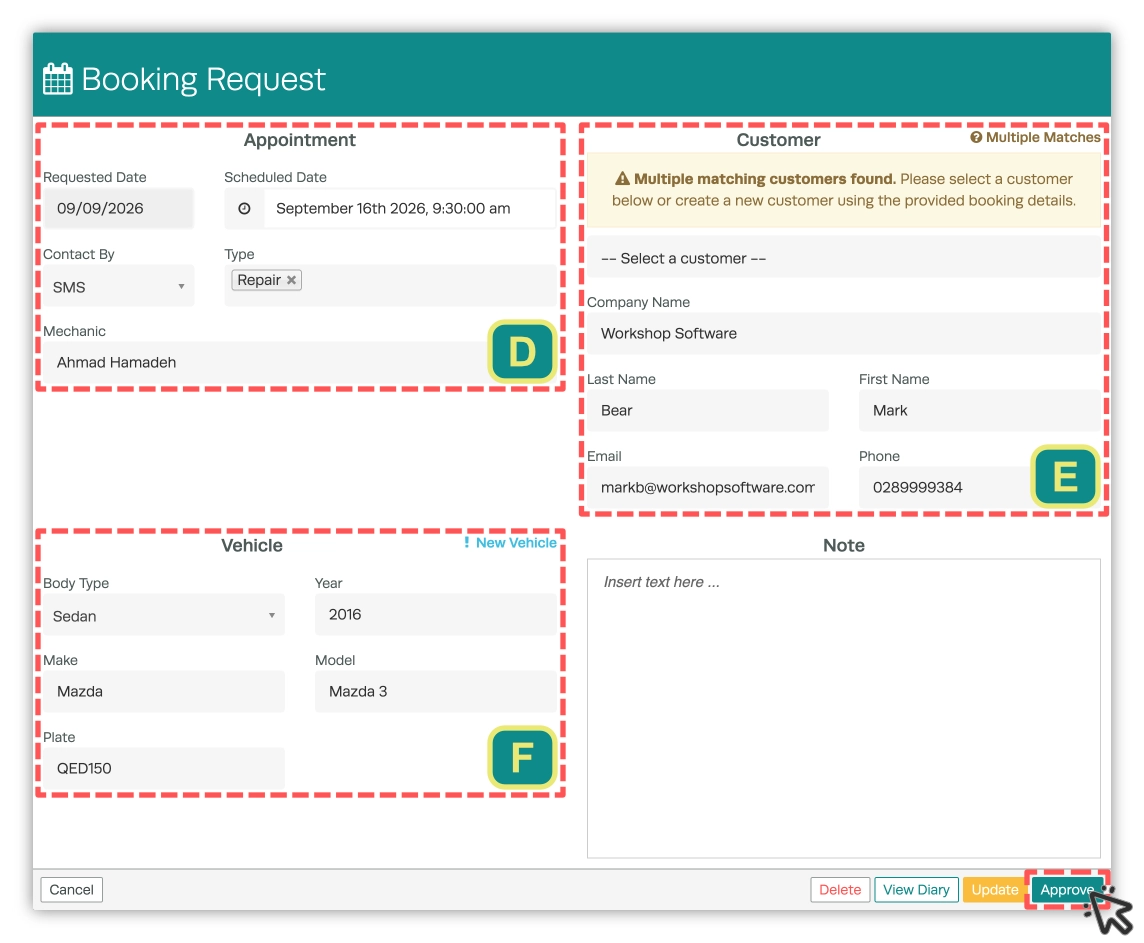This screenshot has width=1144, height=943.
Task: Click the First Name field Mark
Action: [979, 411]
